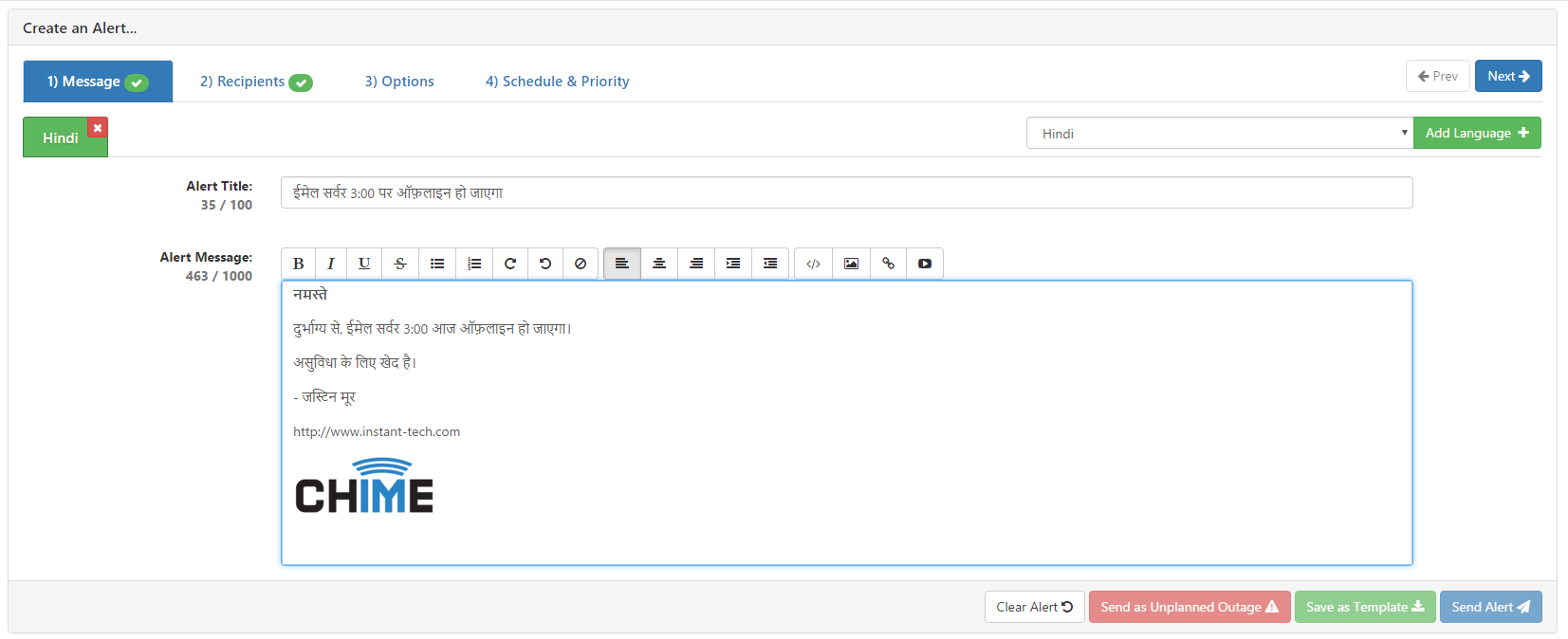Click Add Language button
This screenshot has height=639, width=1568.
click(1477, 133)
